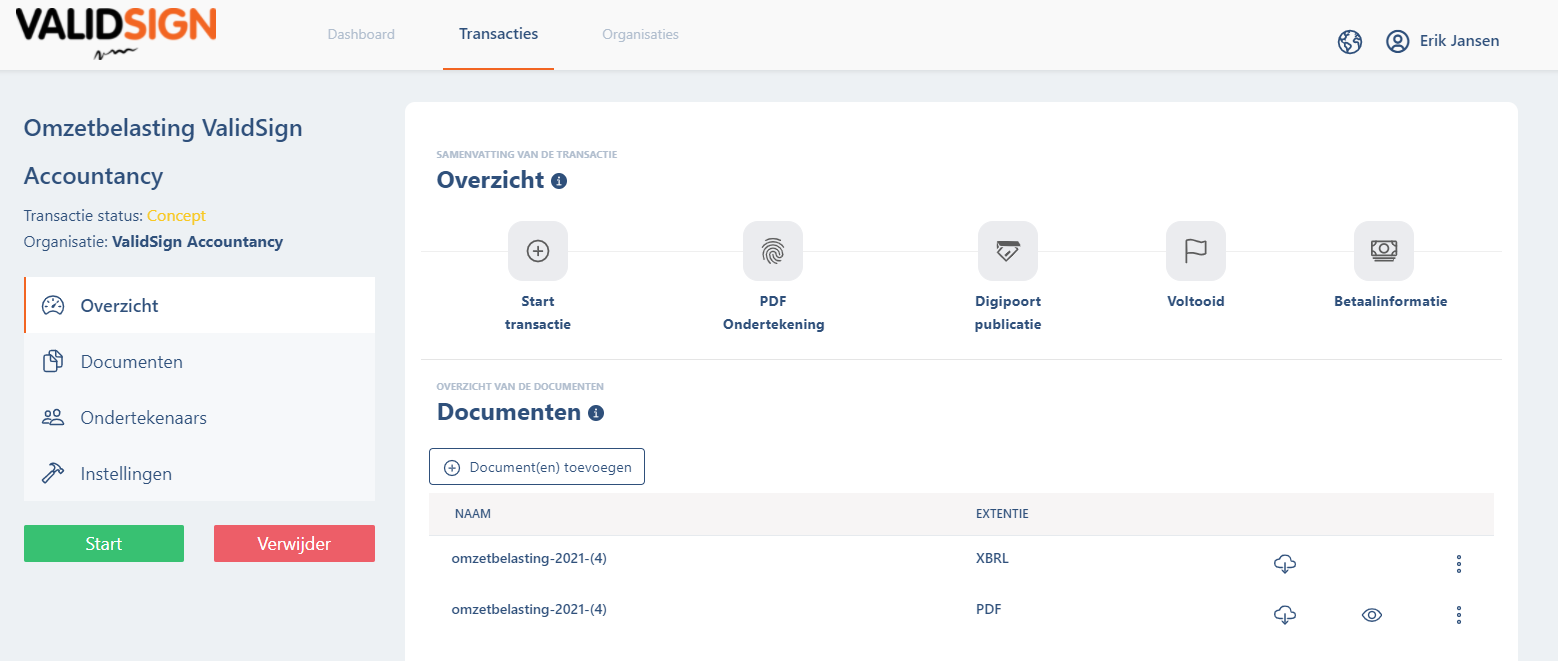Click the Betaalinformatie step label

pyautogui.click(x=1390, y=301)
